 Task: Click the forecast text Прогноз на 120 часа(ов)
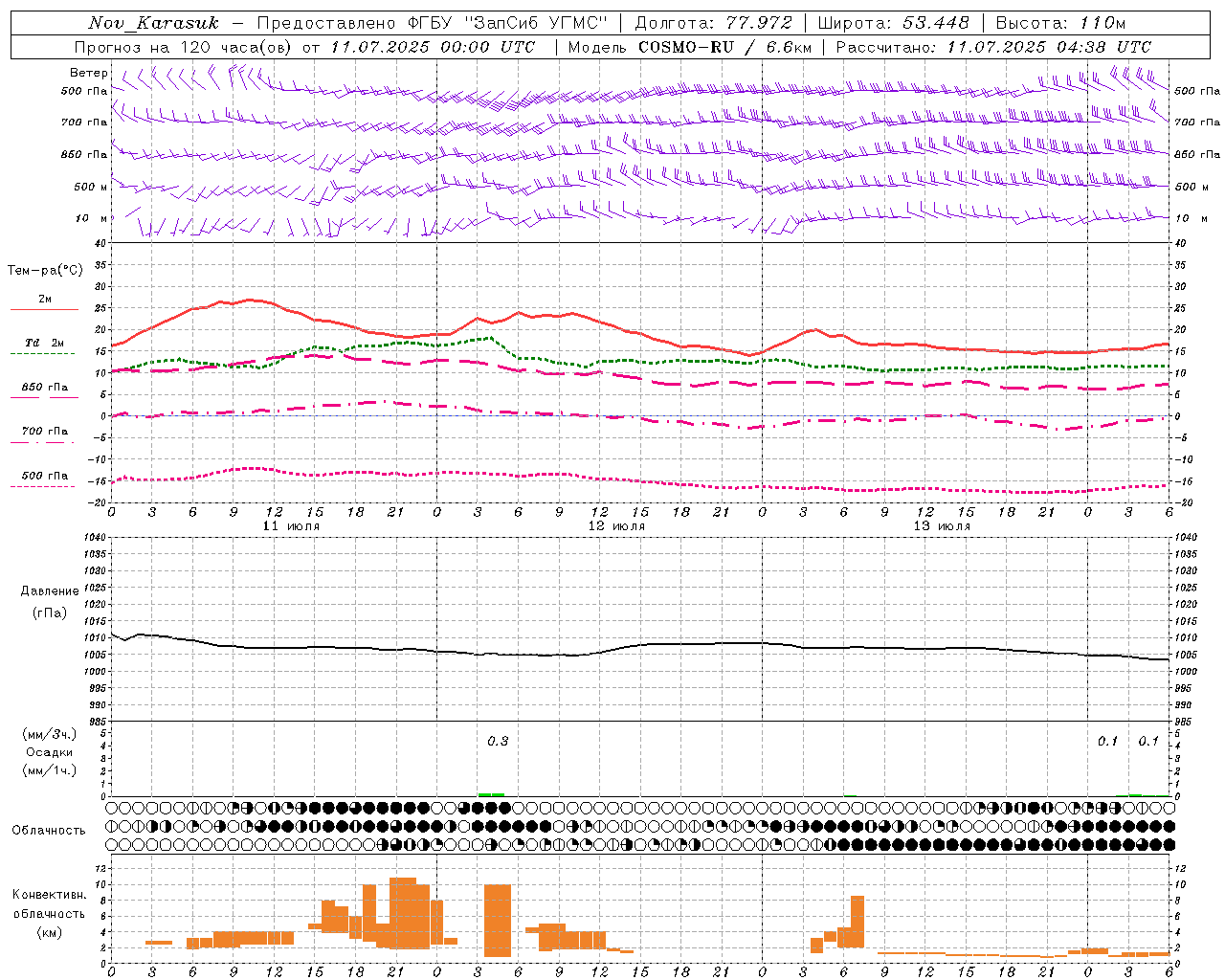click(x=184, y=47)
